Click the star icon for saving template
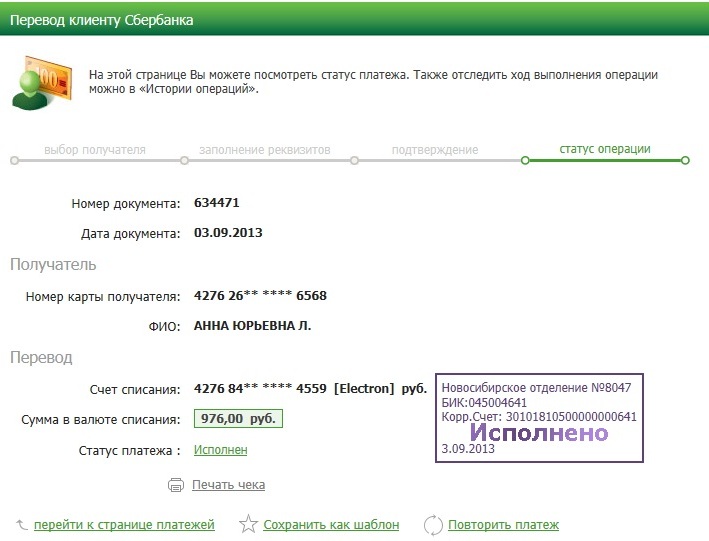Screen dimensions: 709x541 (x=249, y=524)
